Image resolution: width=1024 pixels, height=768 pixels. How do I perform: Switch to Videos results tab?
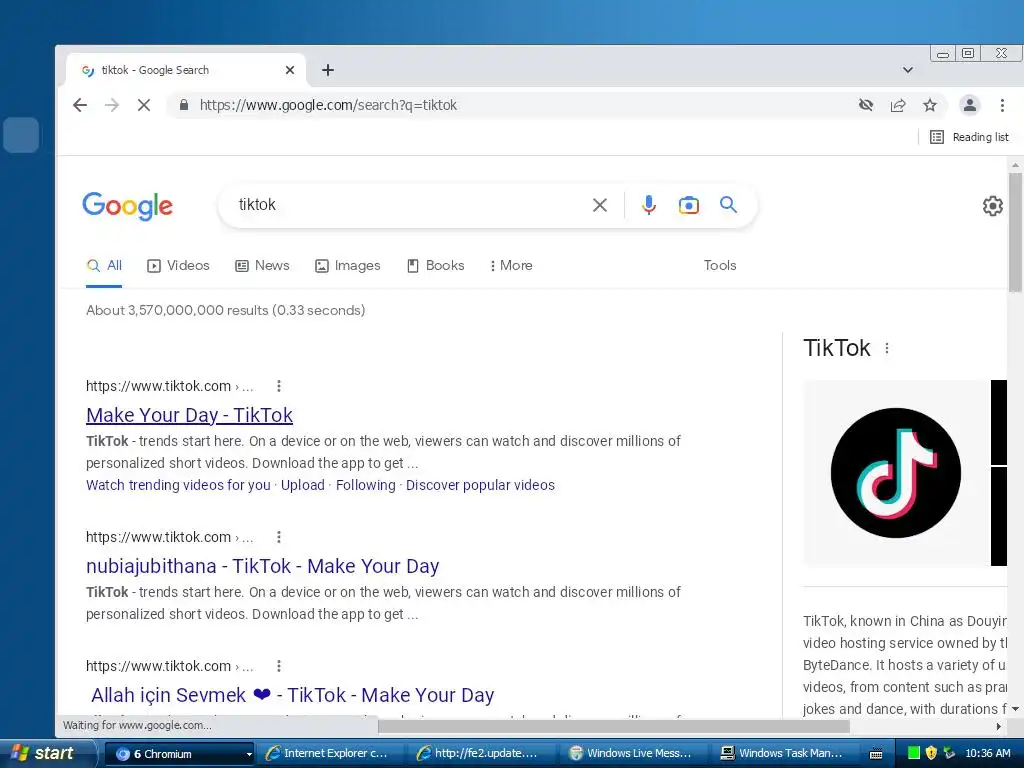pyautogui.click(x=178, y=266)
